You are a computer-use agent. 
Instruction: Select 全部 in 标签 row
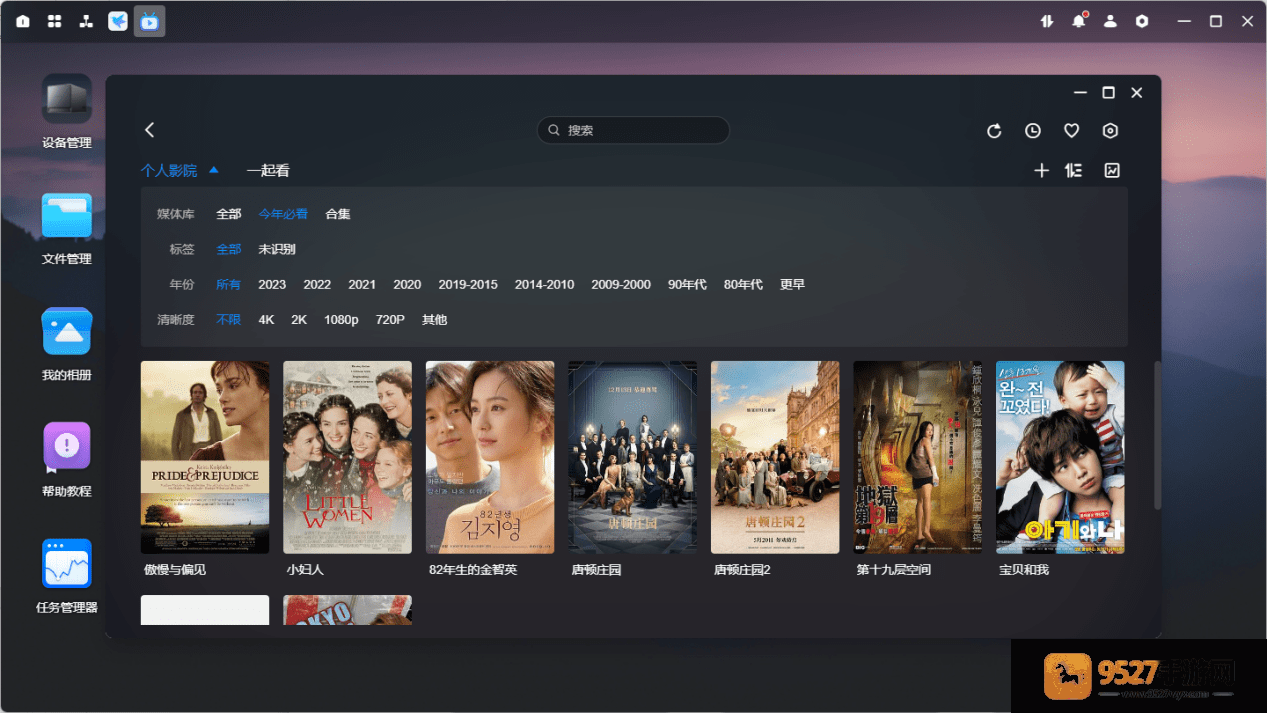229,249
